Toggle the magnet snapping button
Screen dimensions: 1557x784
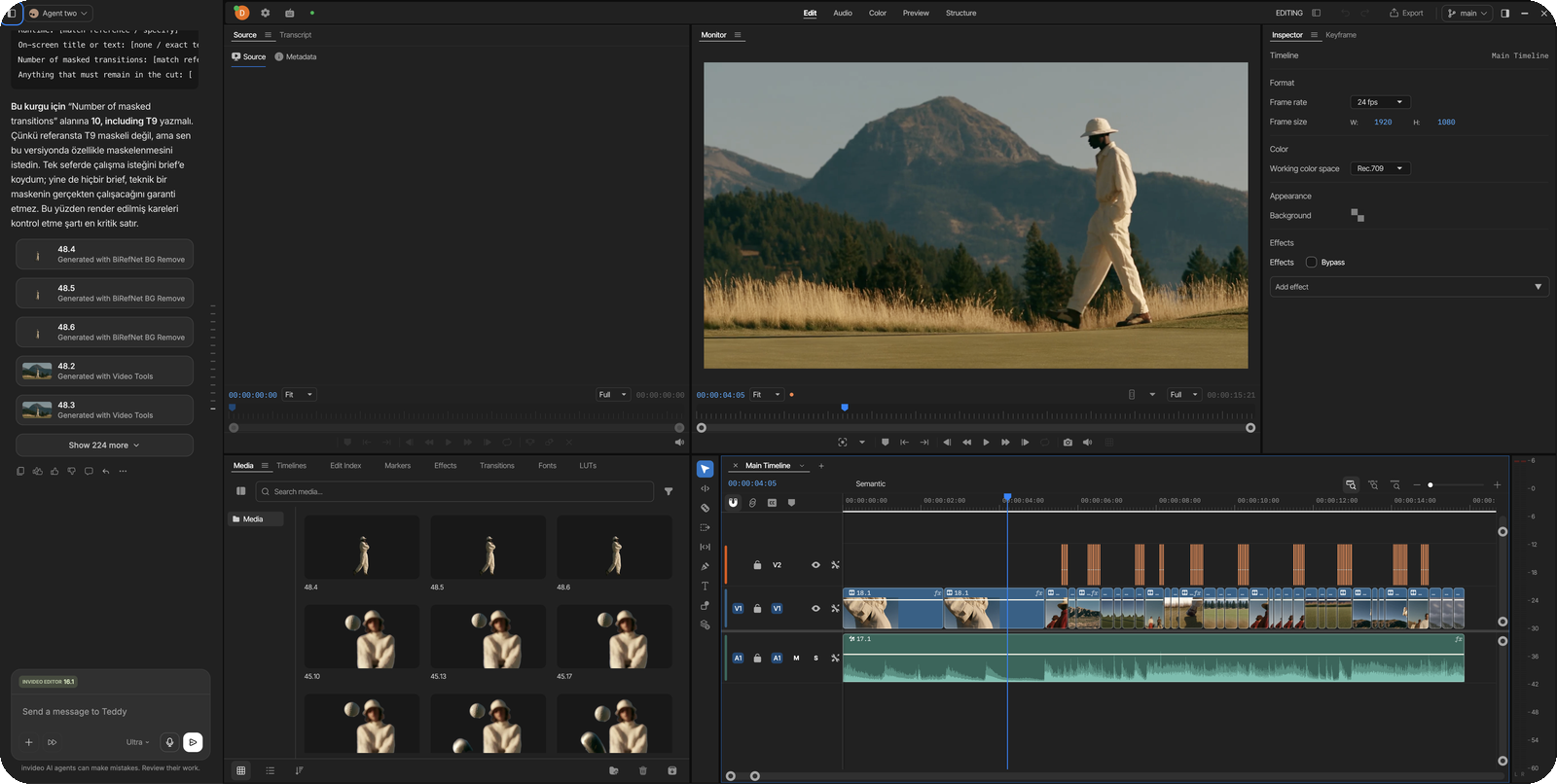click(x=734, y=503)
